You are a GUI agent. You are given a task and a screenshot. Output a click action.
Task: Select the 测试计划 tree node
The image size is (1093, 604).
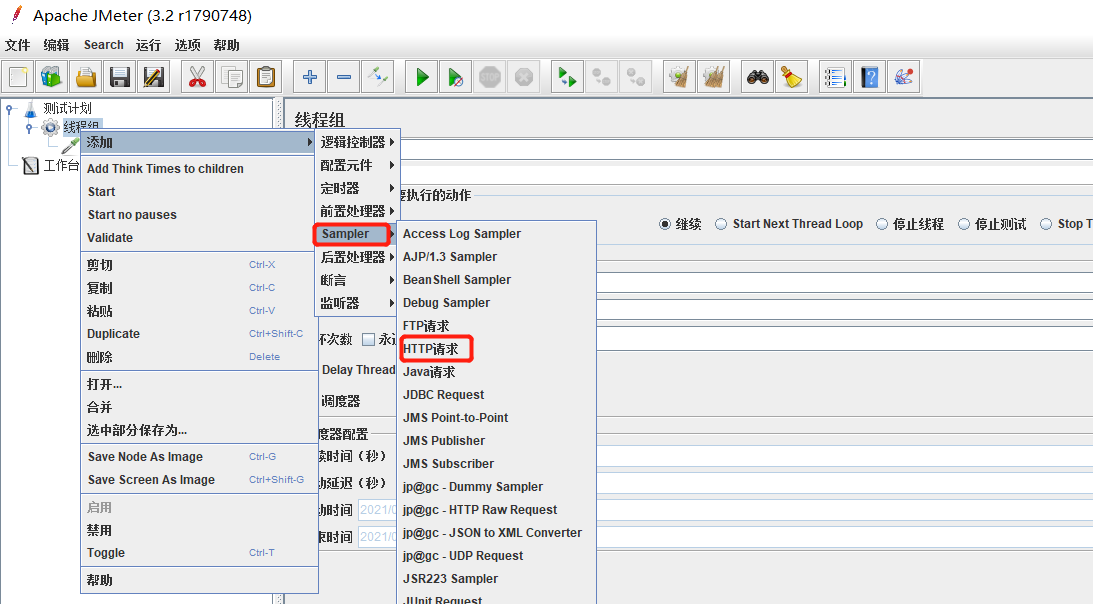(67, 108)
